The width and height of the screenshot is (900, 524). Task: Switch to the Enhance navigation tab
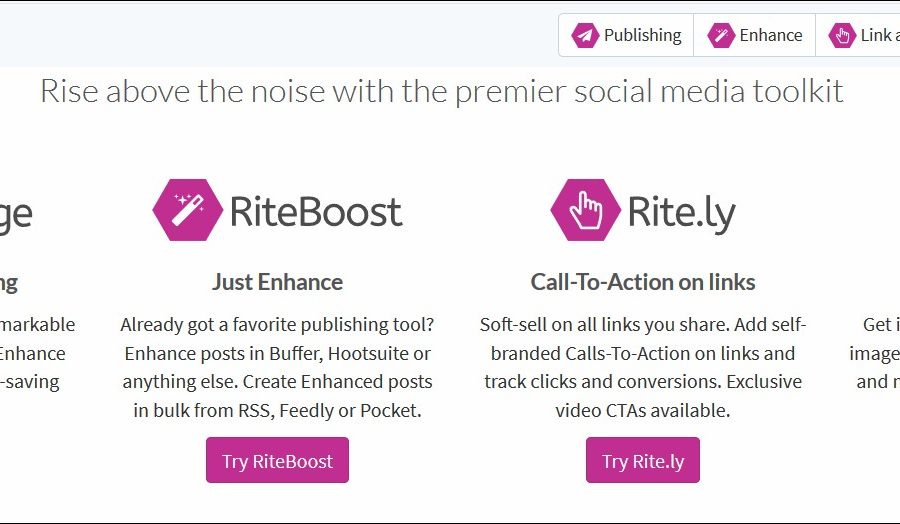[755, 36]
